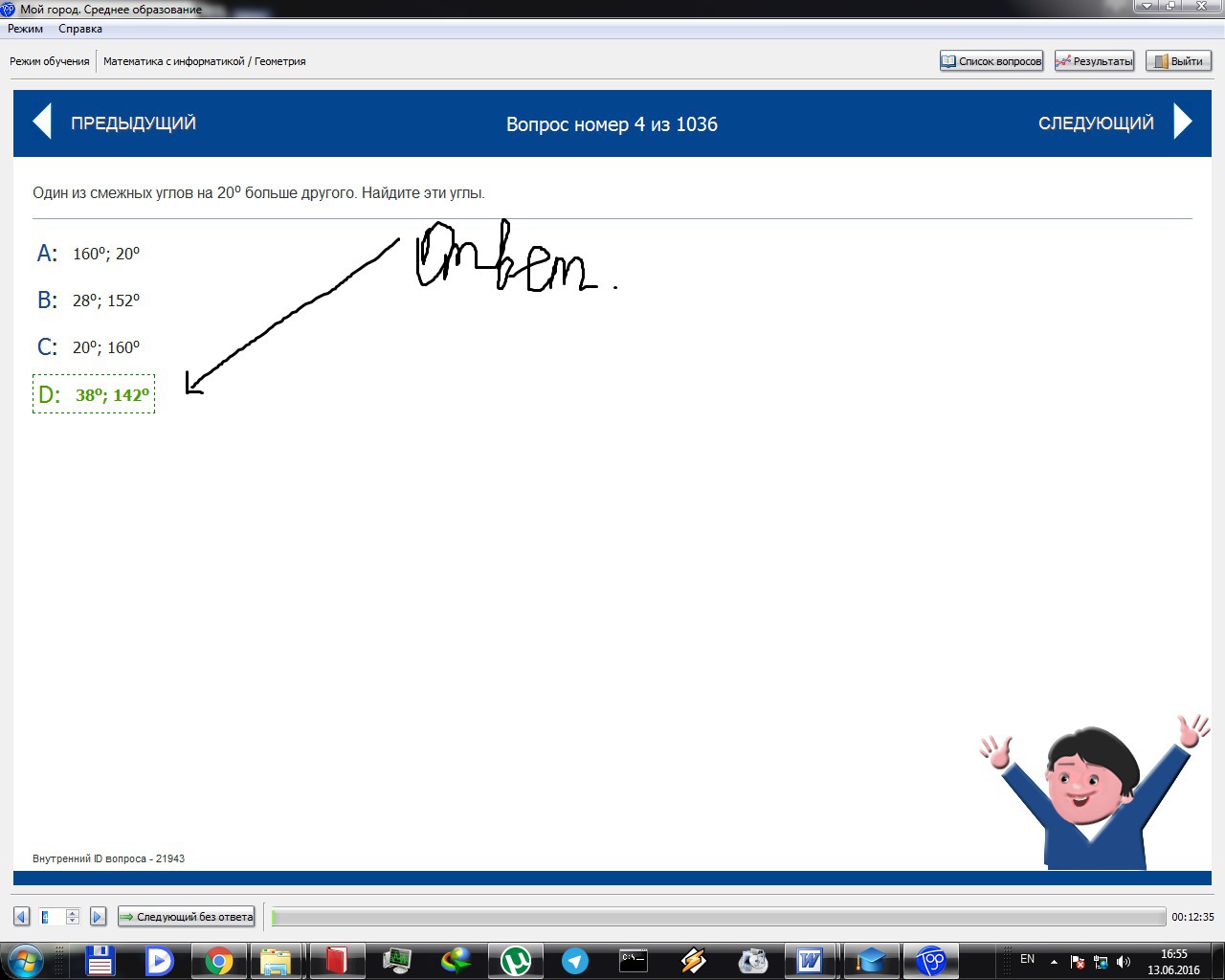
Task: Open Winamp from the taskbar
Action: (693, 960)
